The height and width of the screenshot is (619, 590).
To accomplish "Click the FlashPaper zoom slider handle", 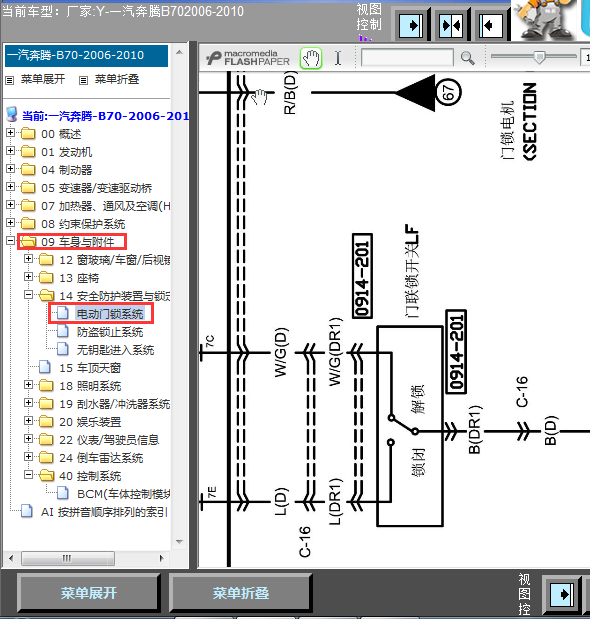I will pos(539,57).
